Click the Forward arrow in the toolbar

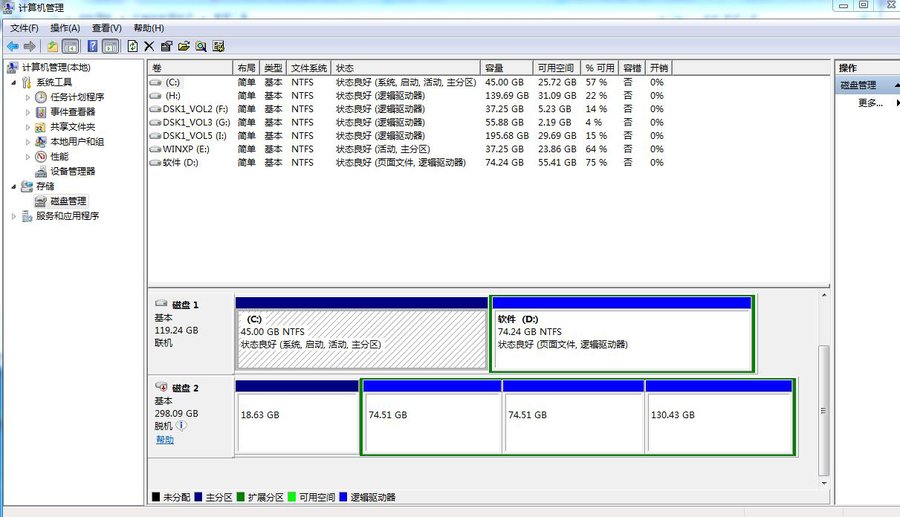(30, 46)
